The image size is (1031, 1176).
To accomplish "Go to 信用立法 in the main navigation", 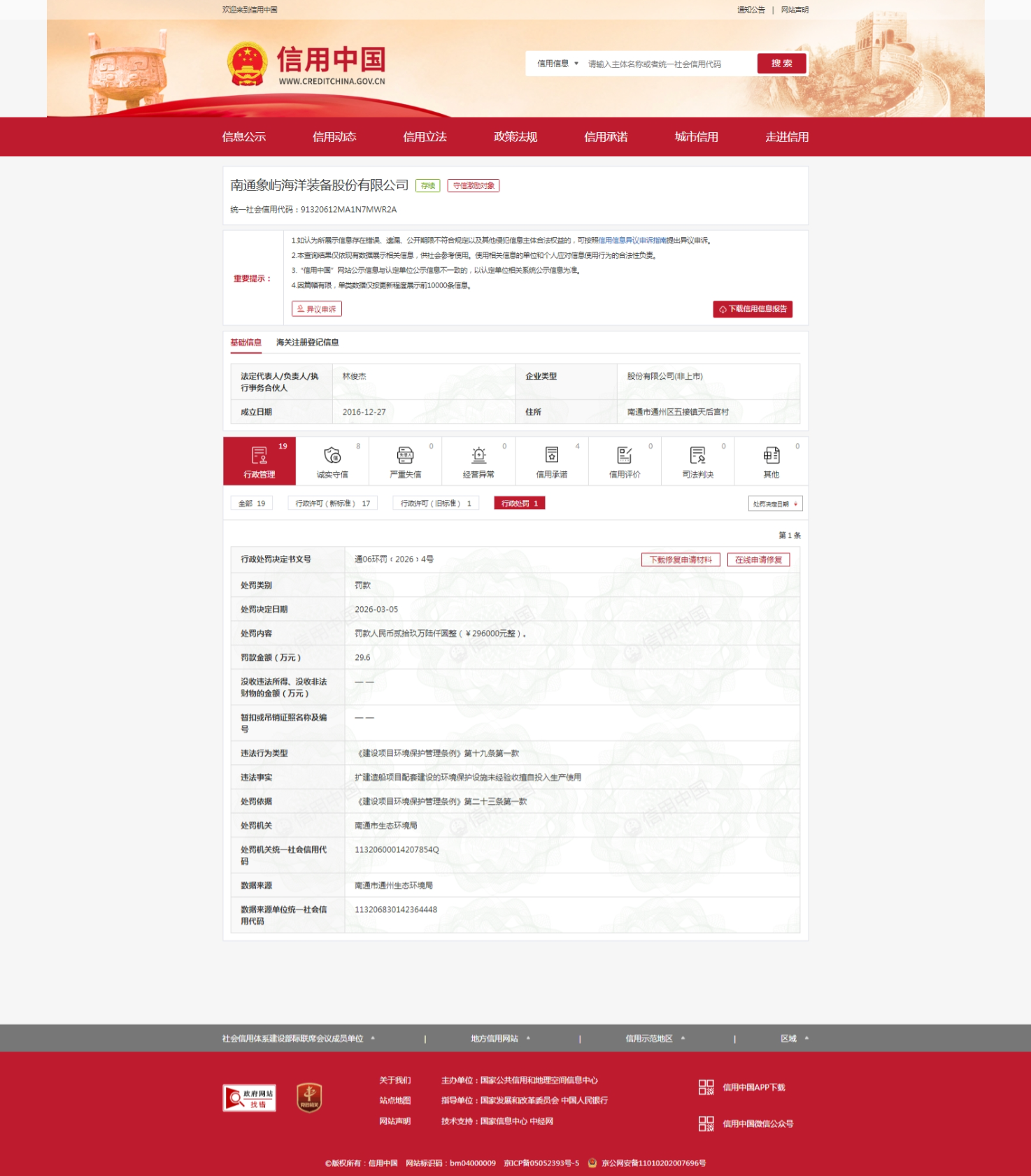I will [425, 137].
